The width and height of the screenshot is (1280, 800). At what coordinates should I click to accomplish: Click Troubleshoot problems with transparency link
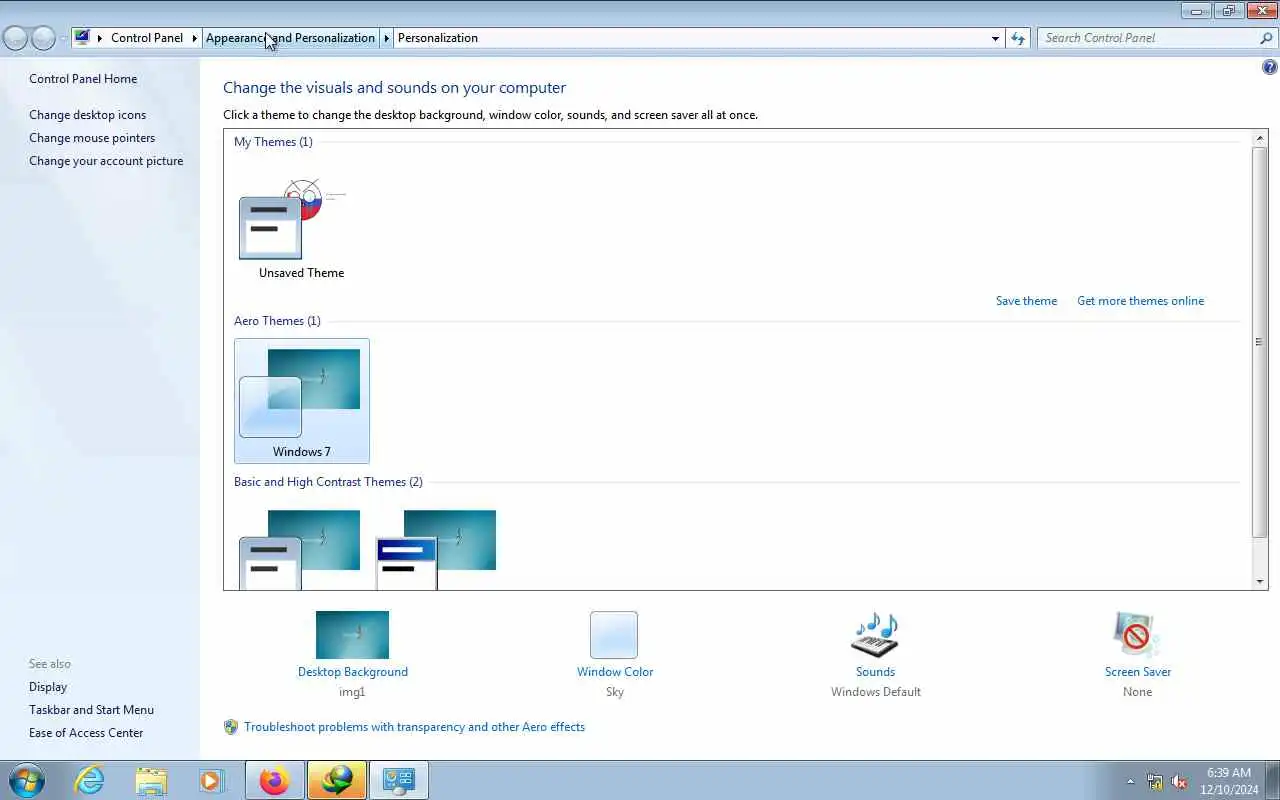click(414, 727)
